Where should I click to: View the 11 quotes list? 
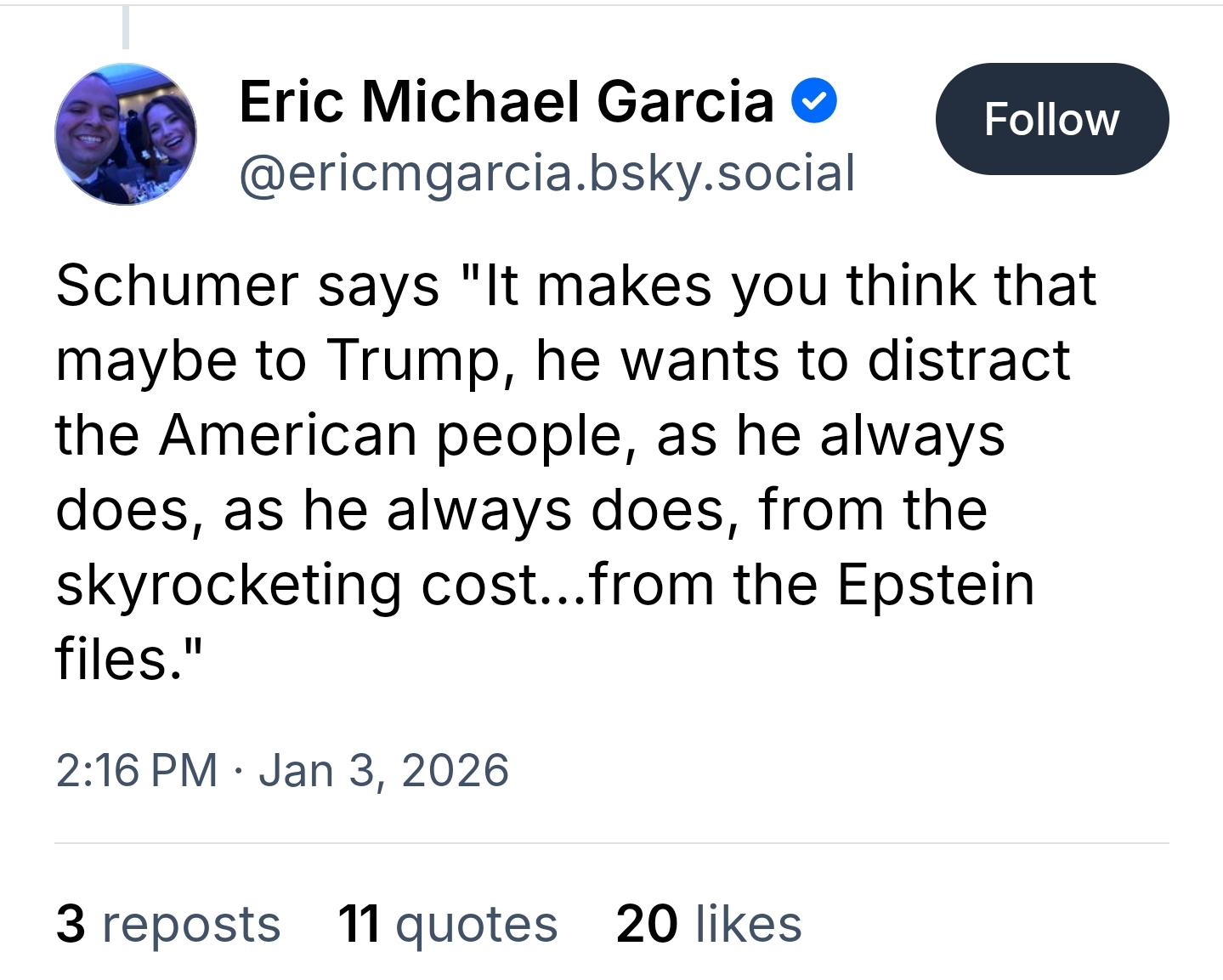(447, 924)
